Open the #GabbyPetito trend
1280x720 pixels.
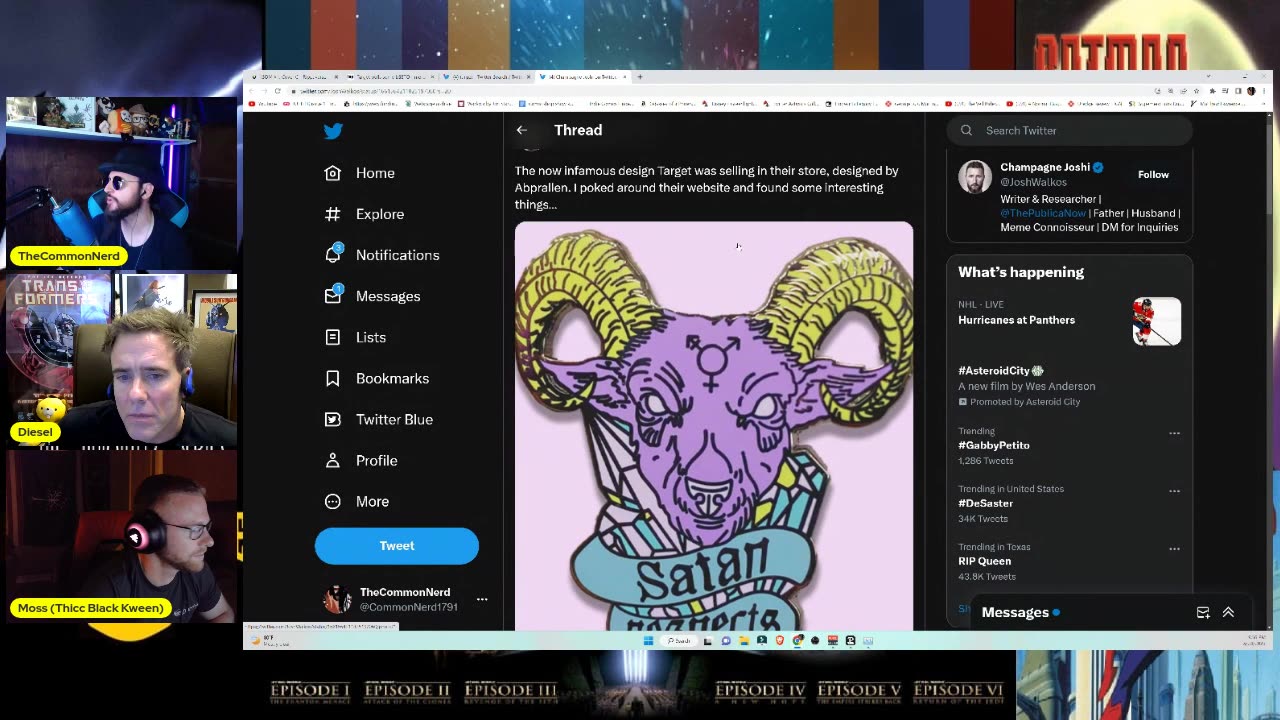coord(994,445)
